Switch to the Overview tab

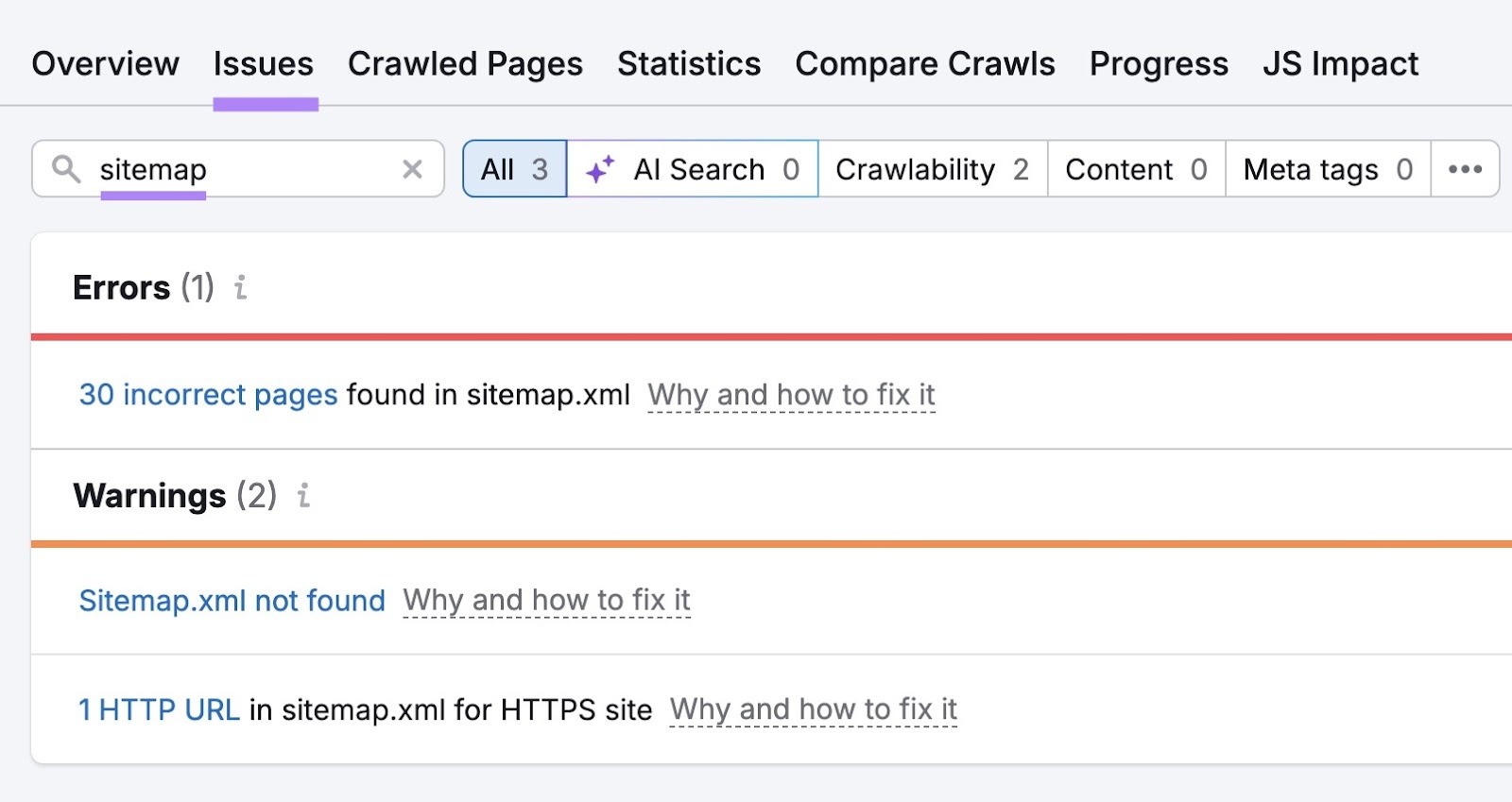[x=104, y=63]
